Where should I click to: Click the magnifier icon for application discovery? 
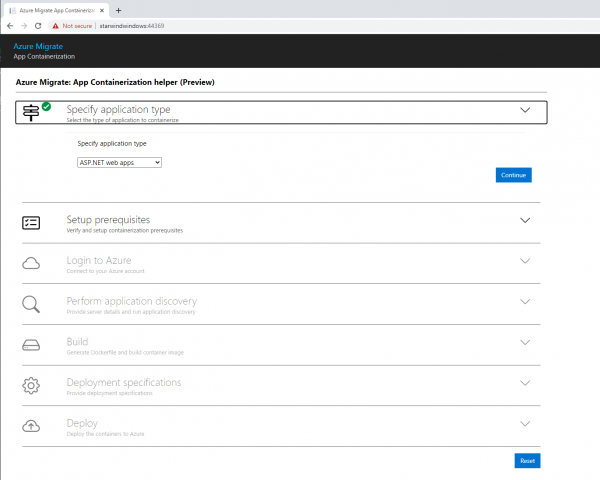click(x=31, y=304)
